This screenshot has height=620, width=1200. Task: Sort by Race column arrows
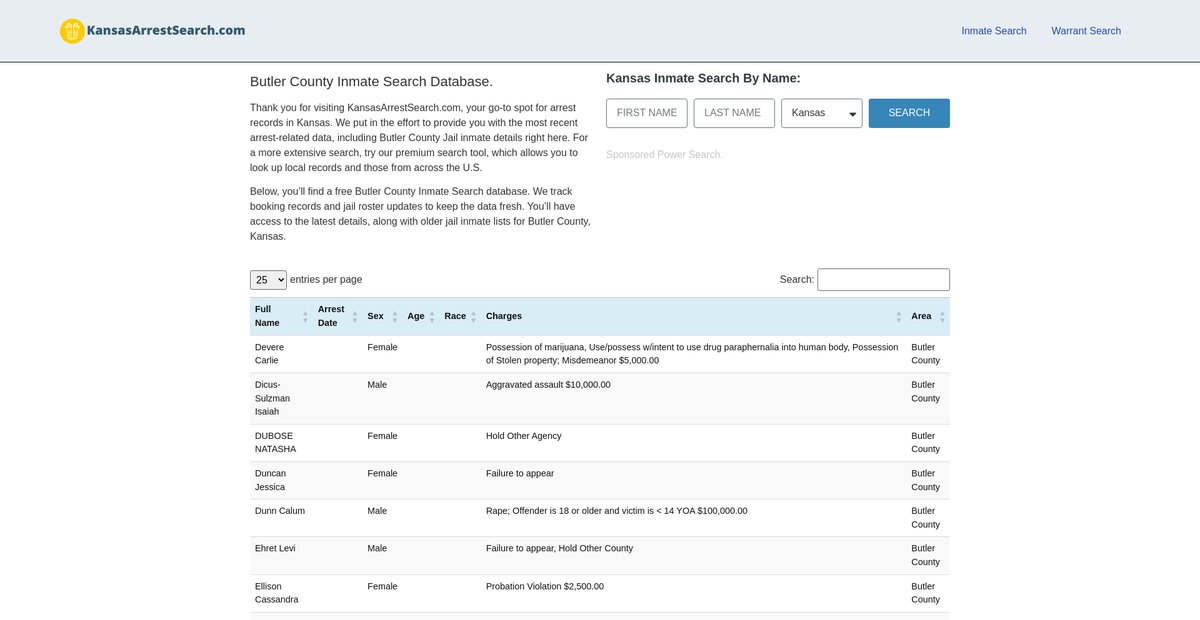tap(473, 317)
